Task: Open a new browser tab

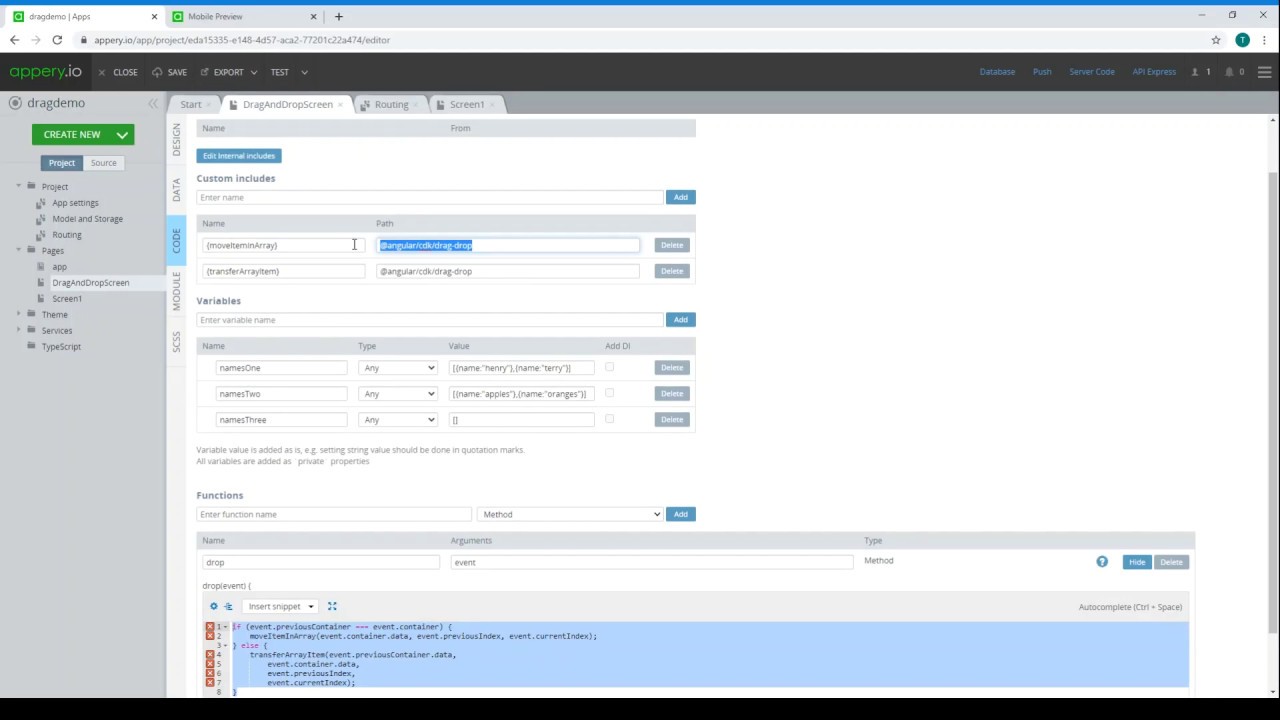Action: click(x=338, y=16)
